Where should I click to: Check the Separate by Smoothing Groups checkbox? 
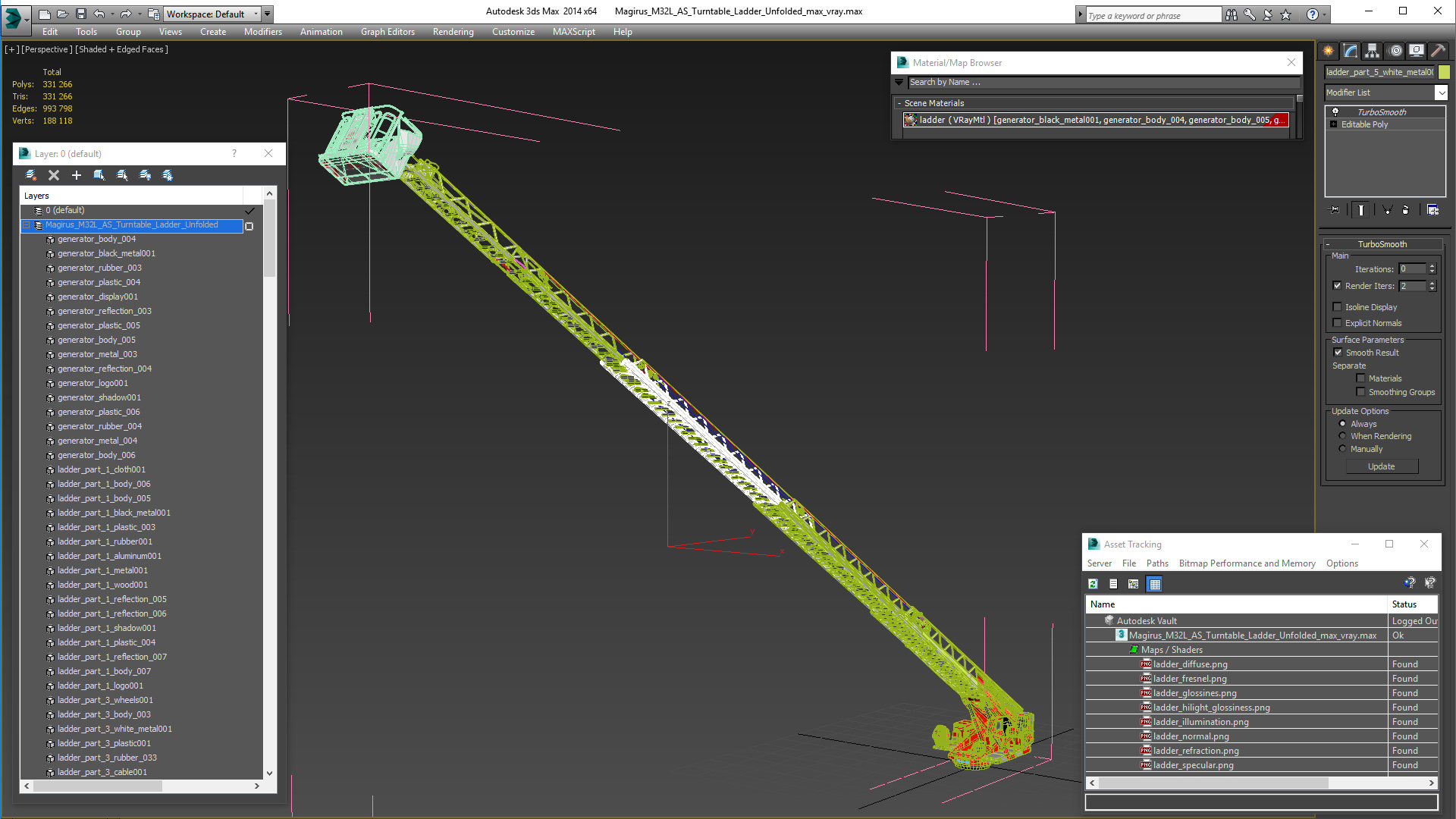[x=1360, y=392]
